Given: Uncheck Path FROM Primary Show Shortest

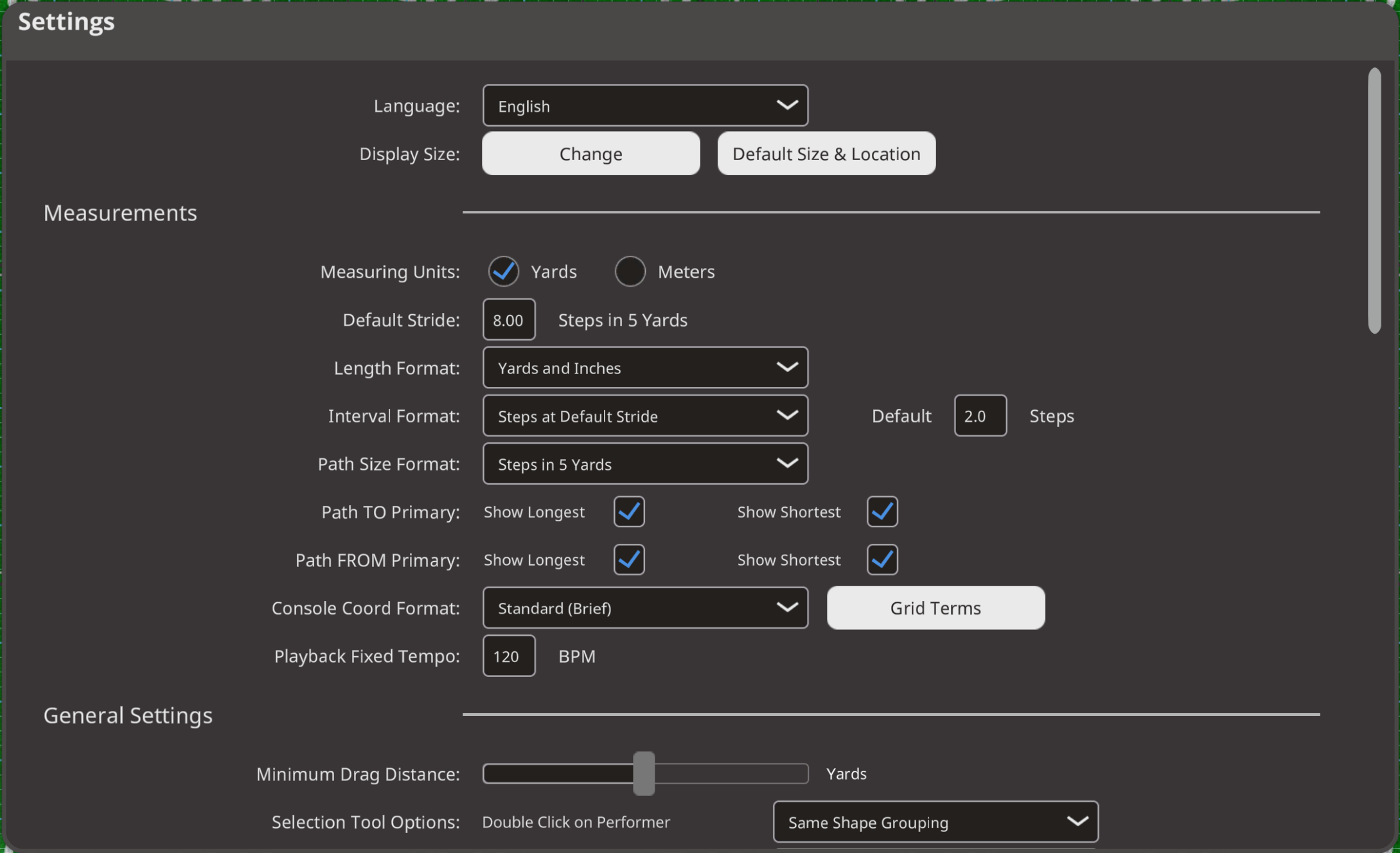Looking at the screenshot, I should click(882, 560).
